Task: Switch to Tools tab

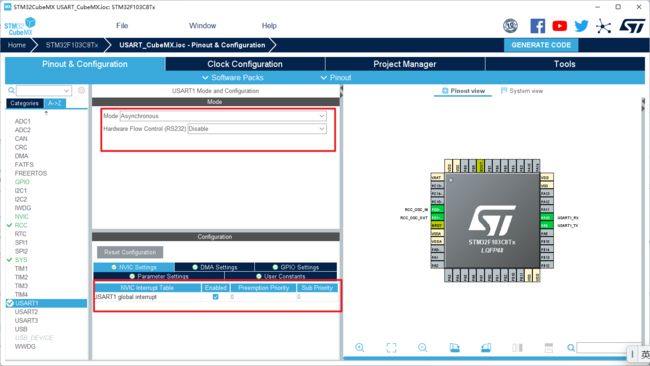Action: pyautogui.click(x=565, y=64)
